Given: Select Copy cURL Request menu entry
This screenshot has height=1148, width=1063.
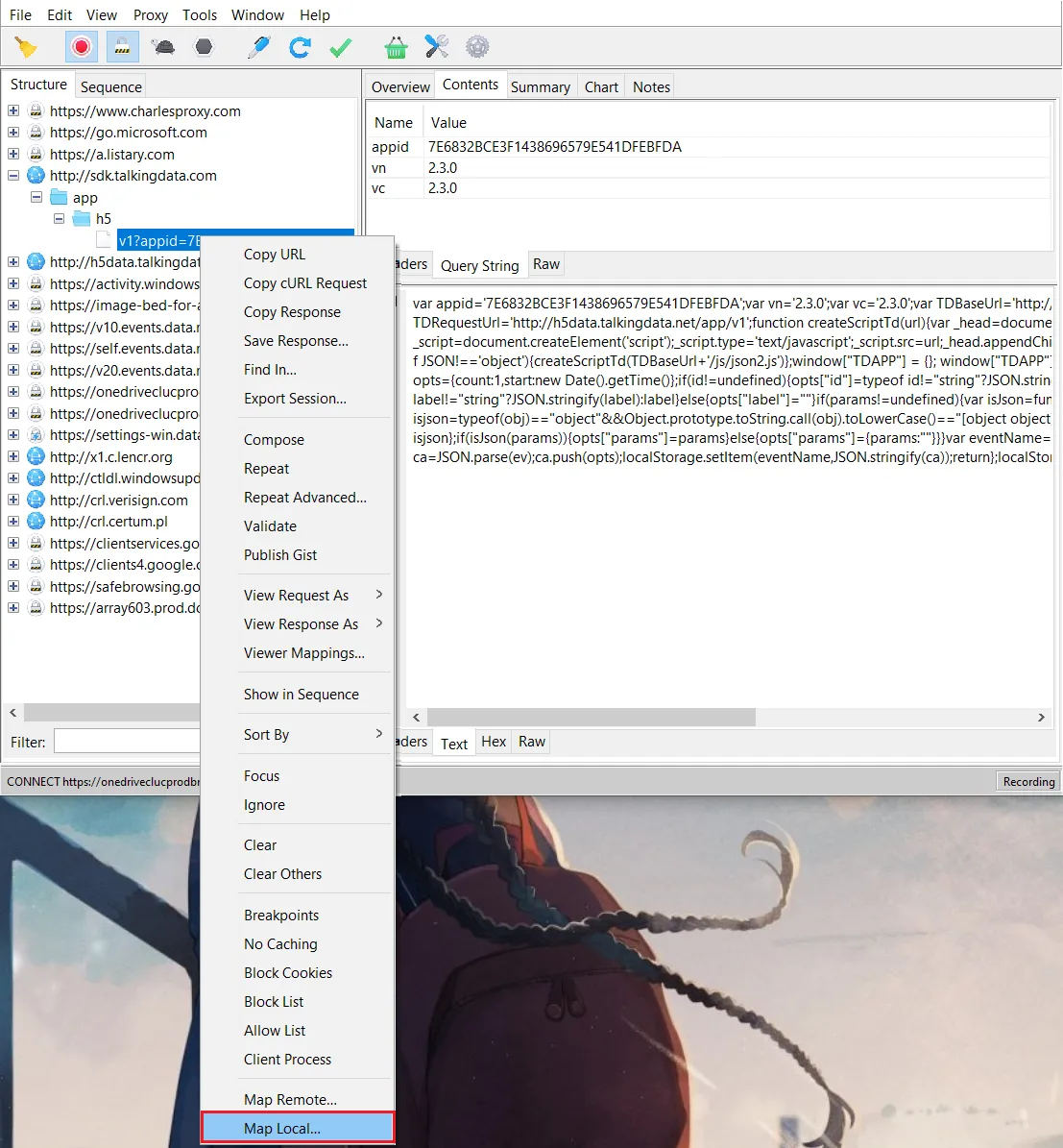Looking at the screenshot, I should [x=305, y=283].
